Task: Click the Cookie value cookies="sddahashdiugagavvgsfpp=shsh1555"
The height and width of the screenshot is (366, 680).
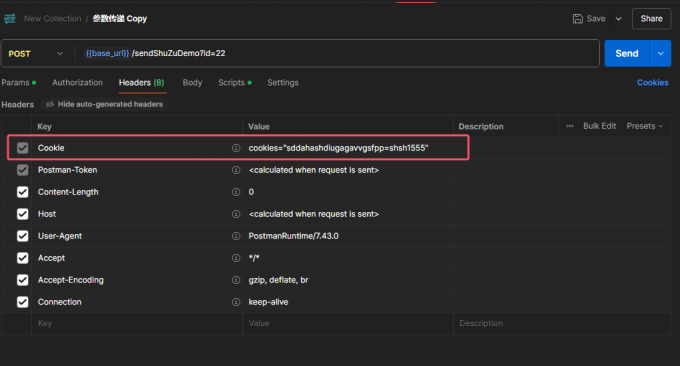Action: (338, 148)
